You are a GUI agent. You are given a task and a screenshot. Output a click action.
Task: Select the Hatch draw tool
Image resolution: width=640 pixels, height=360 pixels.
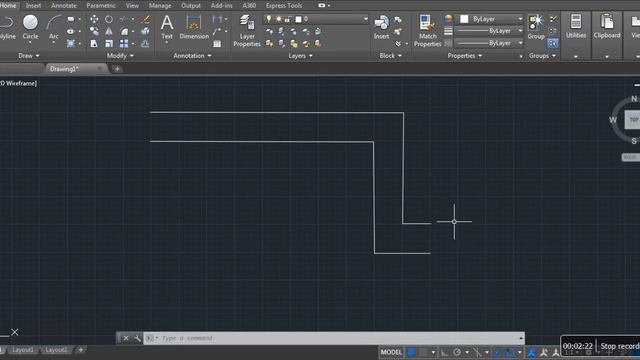tap(71, 43)
